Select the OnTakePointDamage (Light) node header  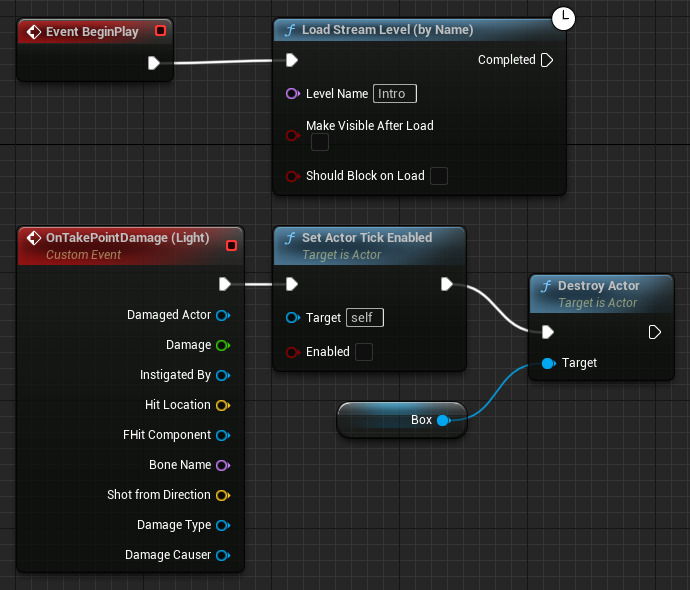tap(131, 246)
